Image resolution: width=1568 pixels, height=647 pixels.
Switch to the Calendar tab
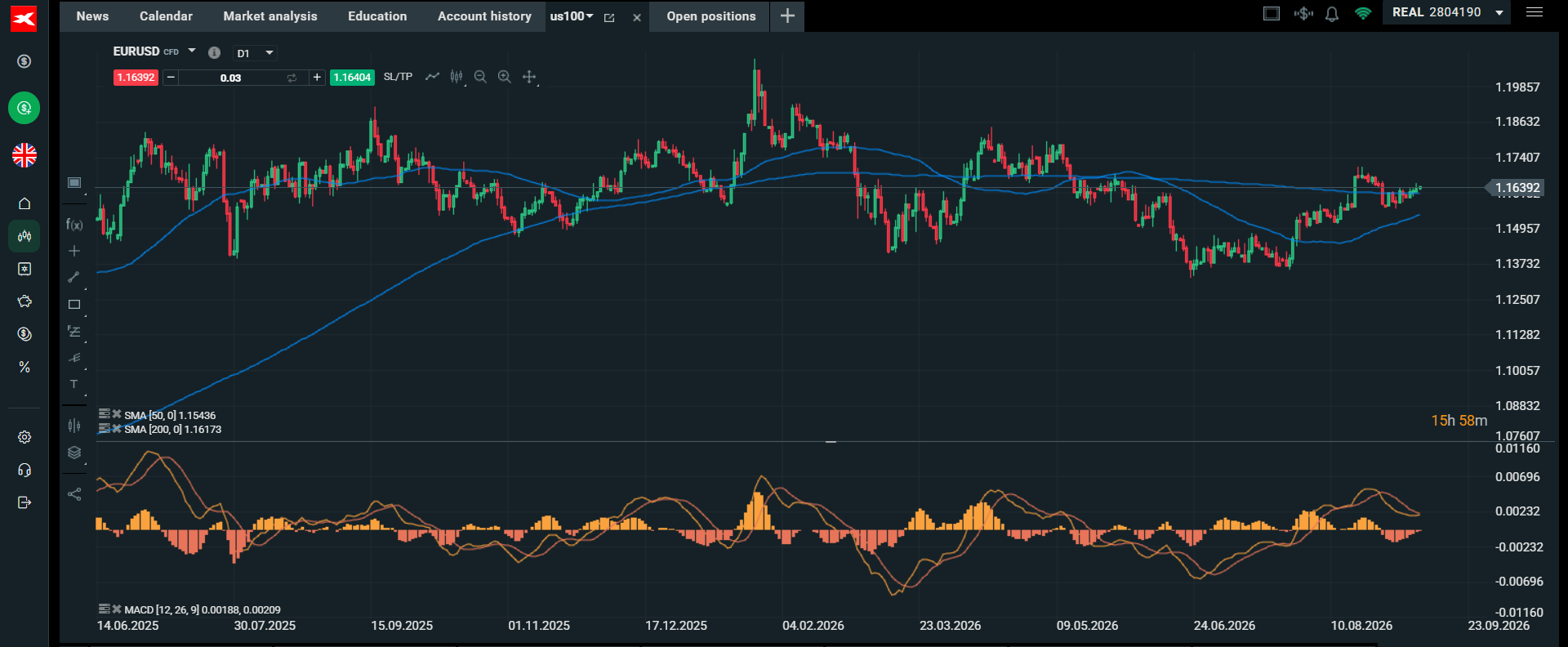click(166, 16)
